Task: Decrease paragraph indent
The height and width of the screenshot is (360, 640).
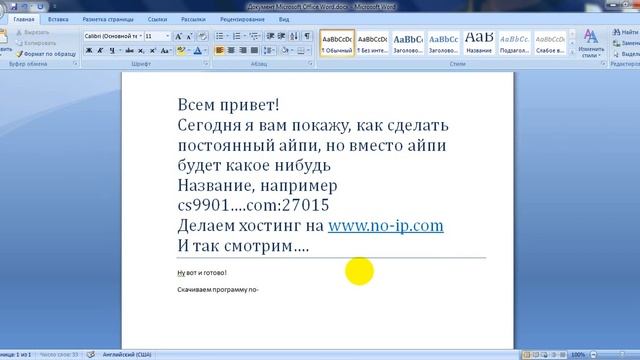Action: 270,36
